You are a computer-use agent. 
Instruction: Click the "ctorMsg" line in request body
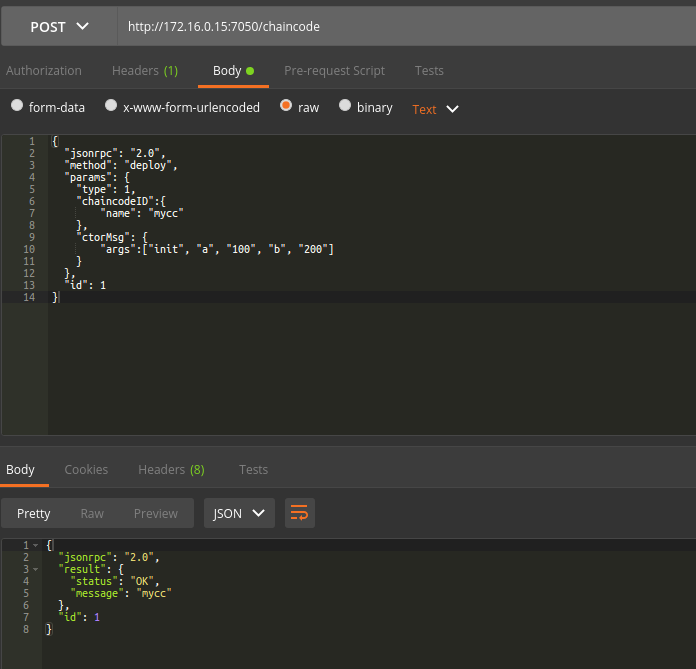tap(112, 237)
